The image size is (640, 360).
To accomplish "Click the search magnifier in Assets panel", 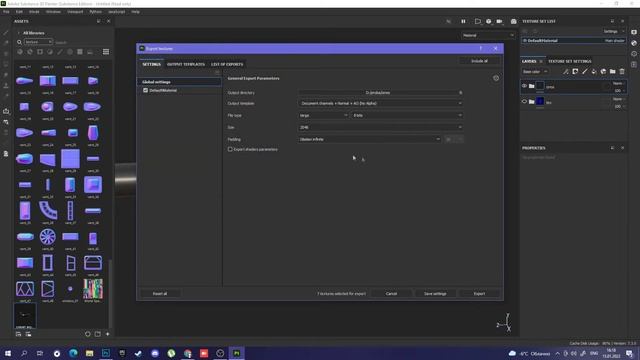I will [19, 42].
